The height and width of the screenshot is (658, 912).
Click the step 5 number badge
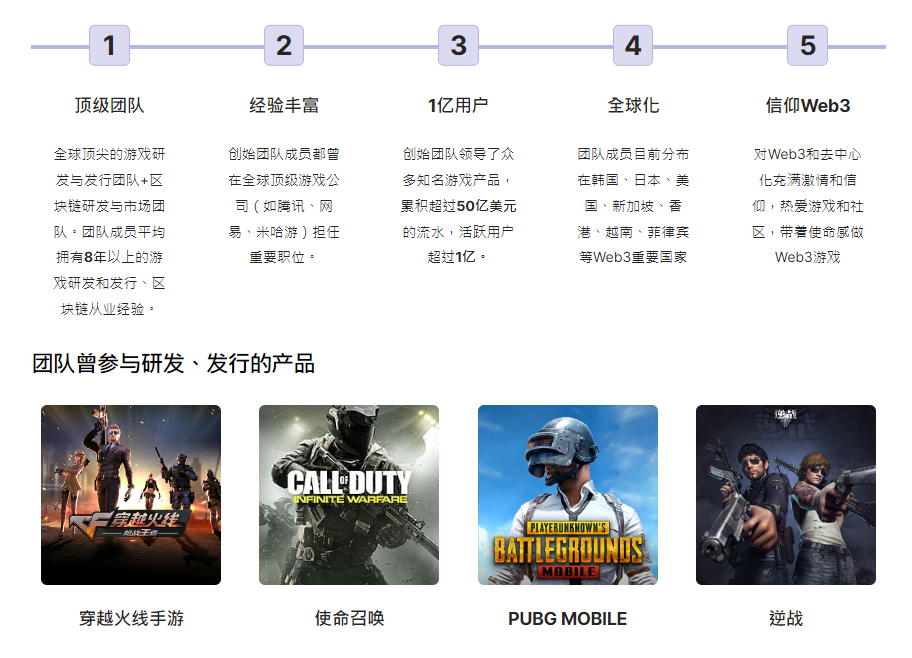tap(807, 45)
